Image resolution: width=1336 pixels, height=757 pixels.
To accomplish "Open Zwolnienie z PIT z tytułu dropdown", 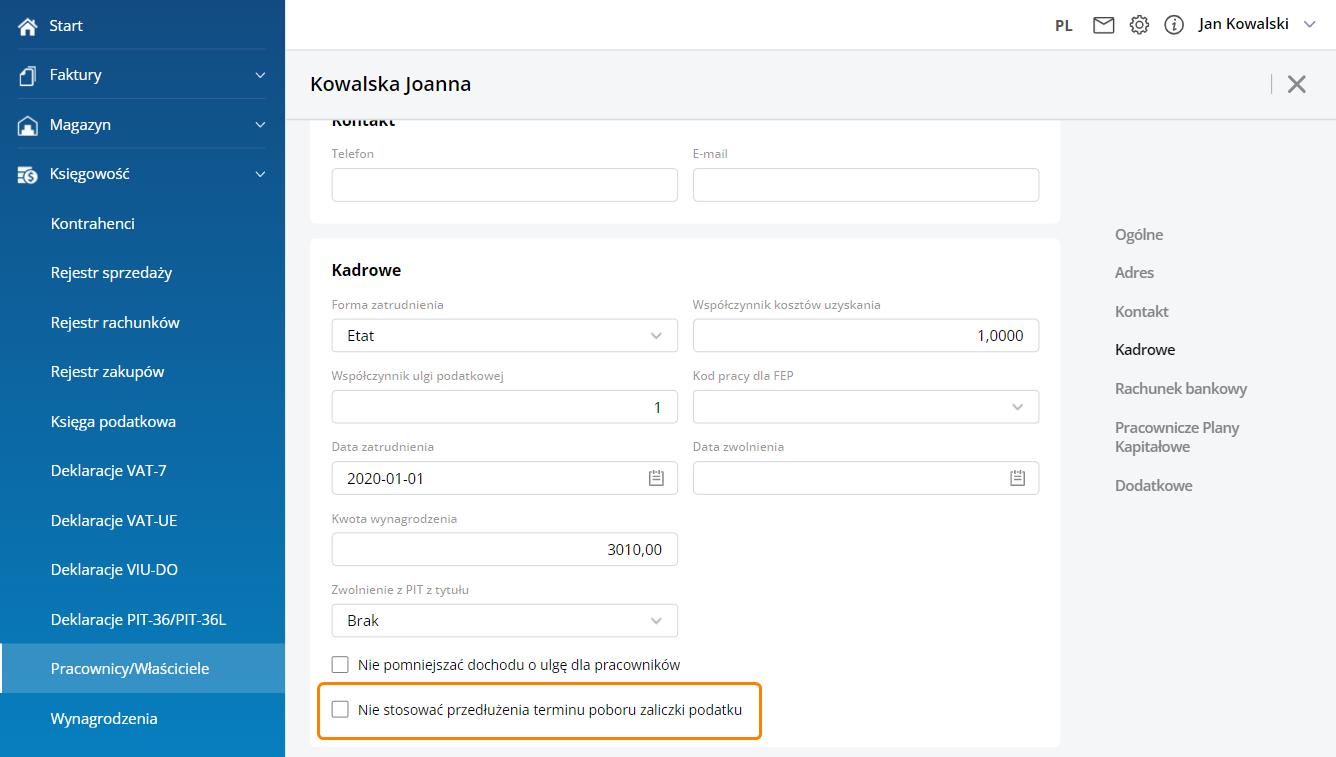I will 504,621.
